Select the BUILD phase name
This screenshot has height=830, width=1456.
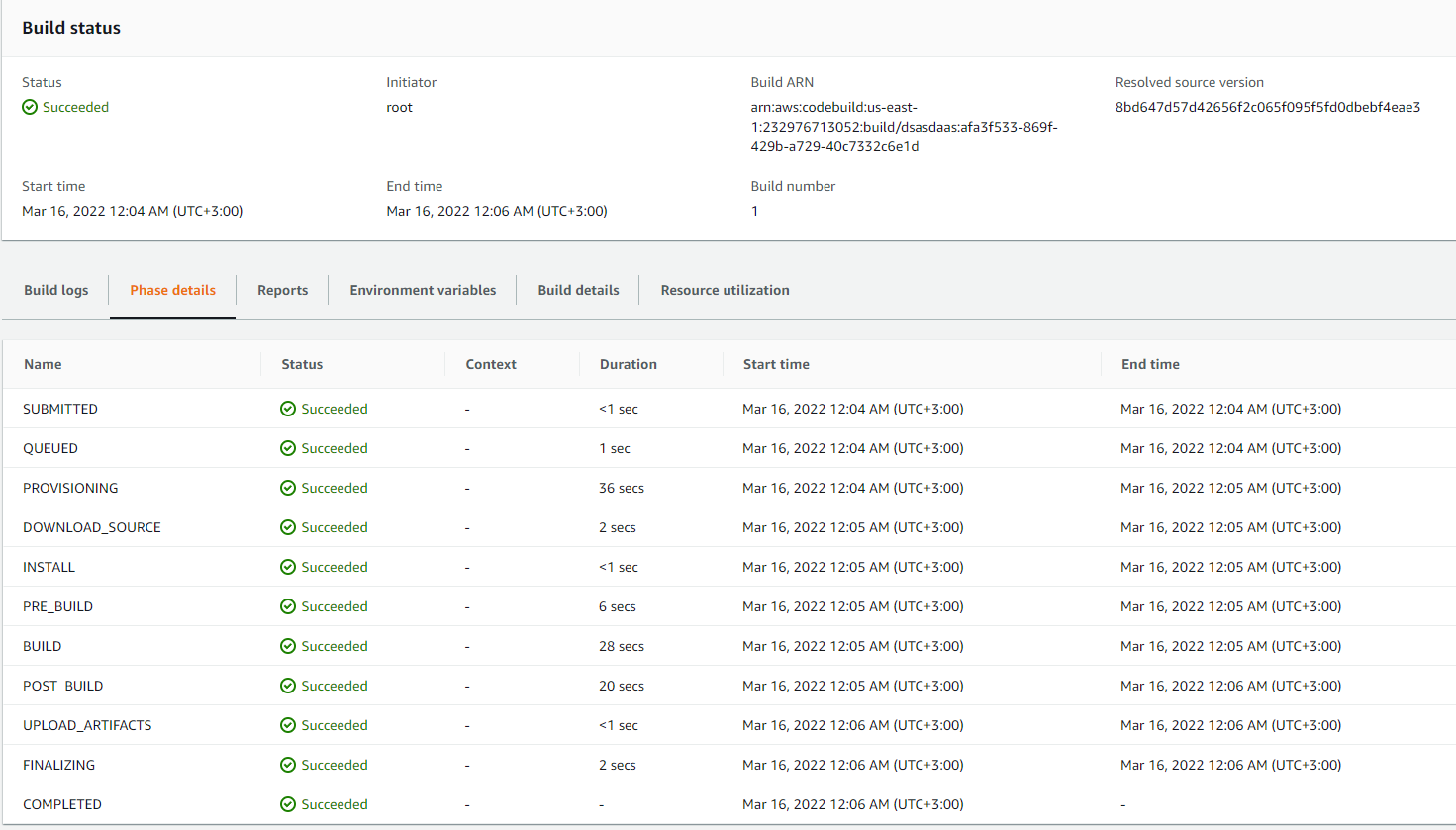click(43, 646)
